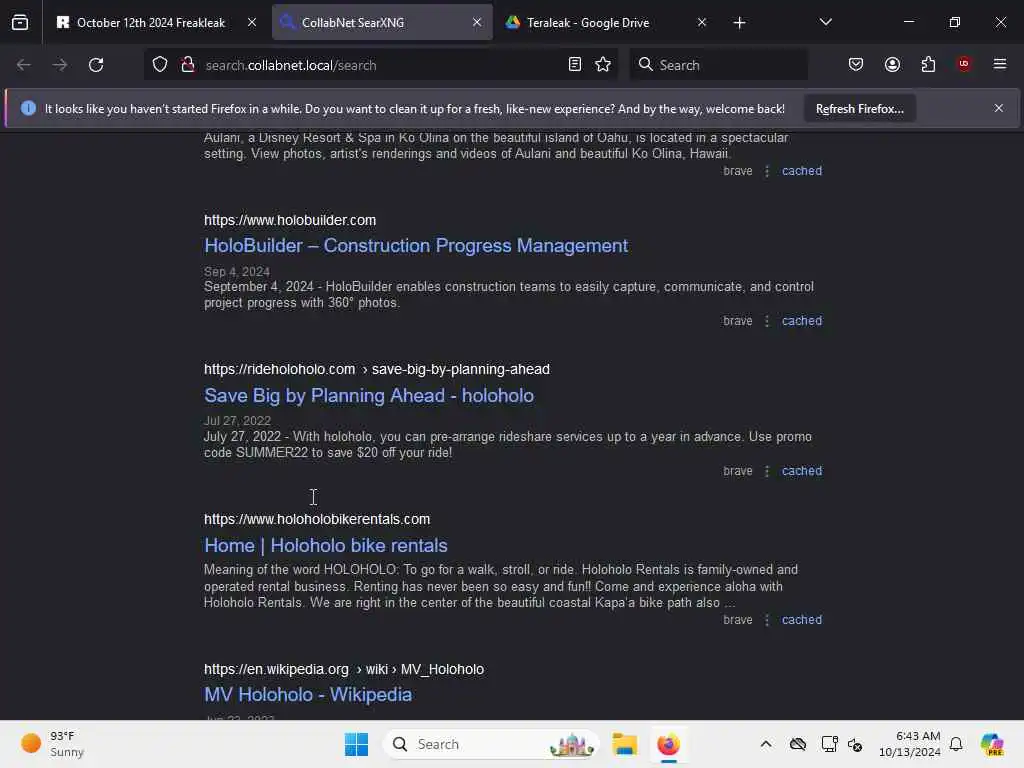Open Save Big by Planning Ahead - holoholo
The height and width of the screenshot is (768, 1024).
(x=369, y=396)
